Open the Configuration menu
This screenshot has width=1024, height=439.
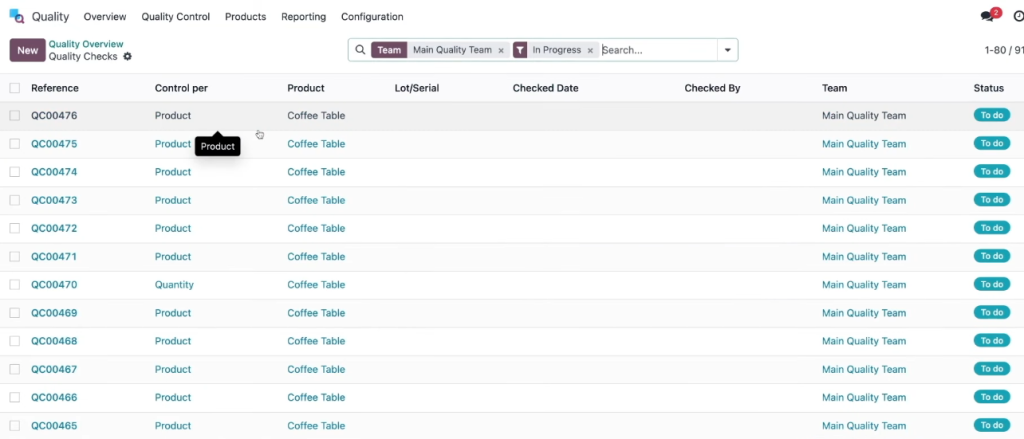[372, 17]
